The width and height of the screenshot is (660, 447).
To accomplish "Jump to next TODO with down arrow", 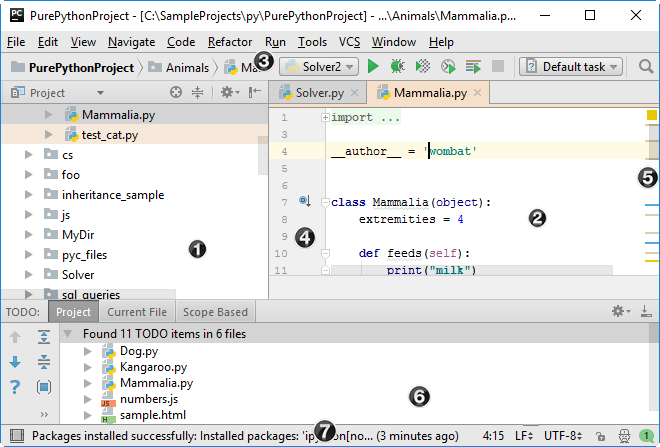I will click(15, 362).
